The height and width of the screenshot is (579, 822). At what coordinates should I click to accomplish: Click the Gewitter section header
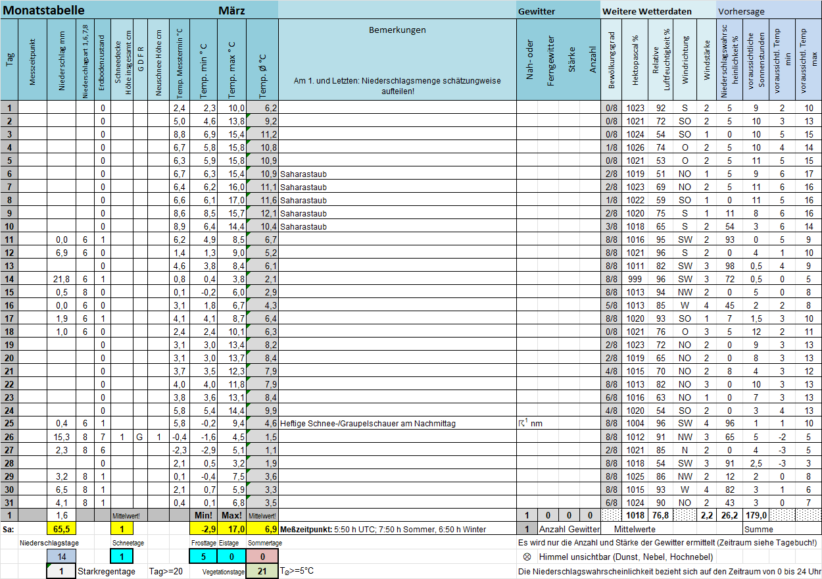[x=537, y=9]
